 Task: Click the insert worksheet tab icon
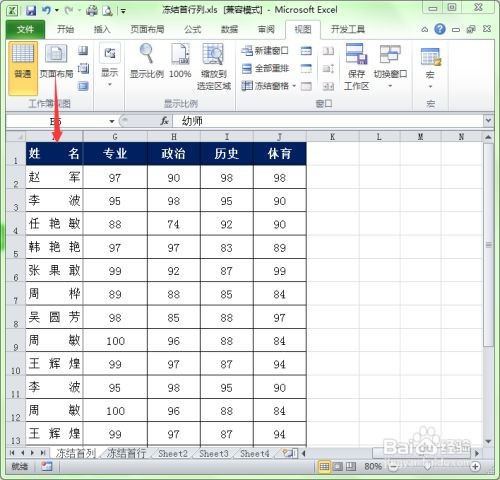(x=289, y=453)
